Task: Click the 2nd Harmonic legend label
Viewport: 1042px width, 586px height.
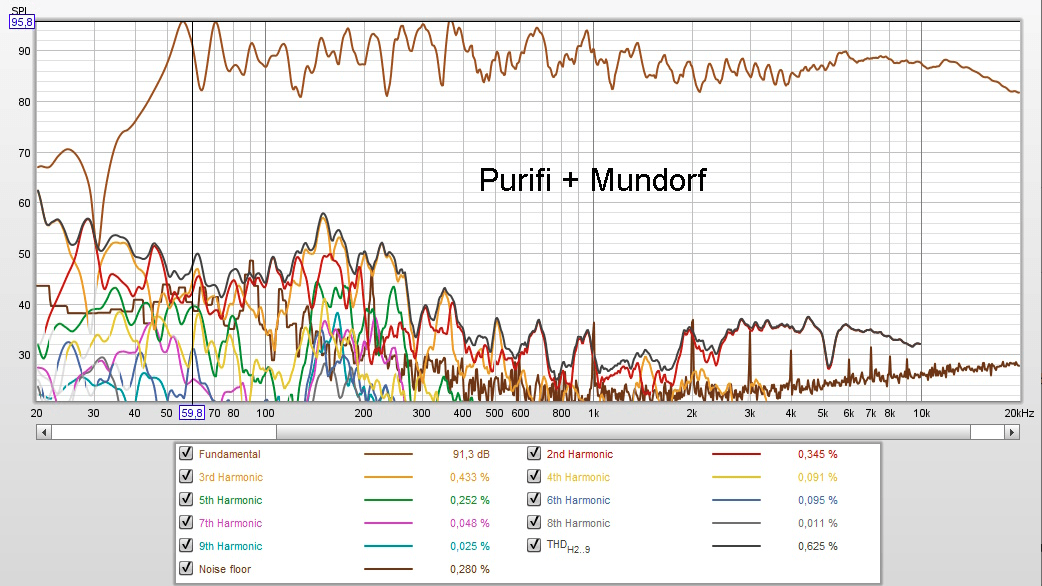Action: tap(579, 454)
